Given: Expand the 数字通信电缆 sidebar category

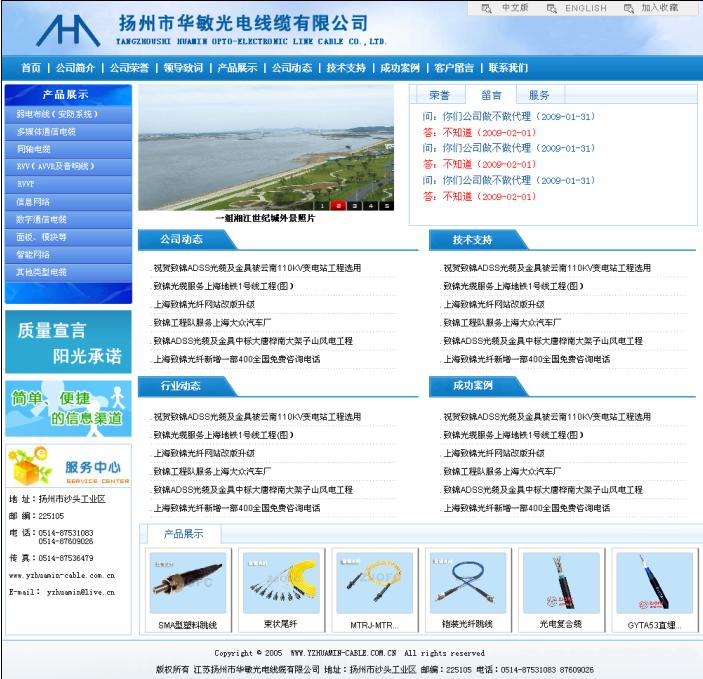Looking at the screenshot, I should click(x=42, y=219).
